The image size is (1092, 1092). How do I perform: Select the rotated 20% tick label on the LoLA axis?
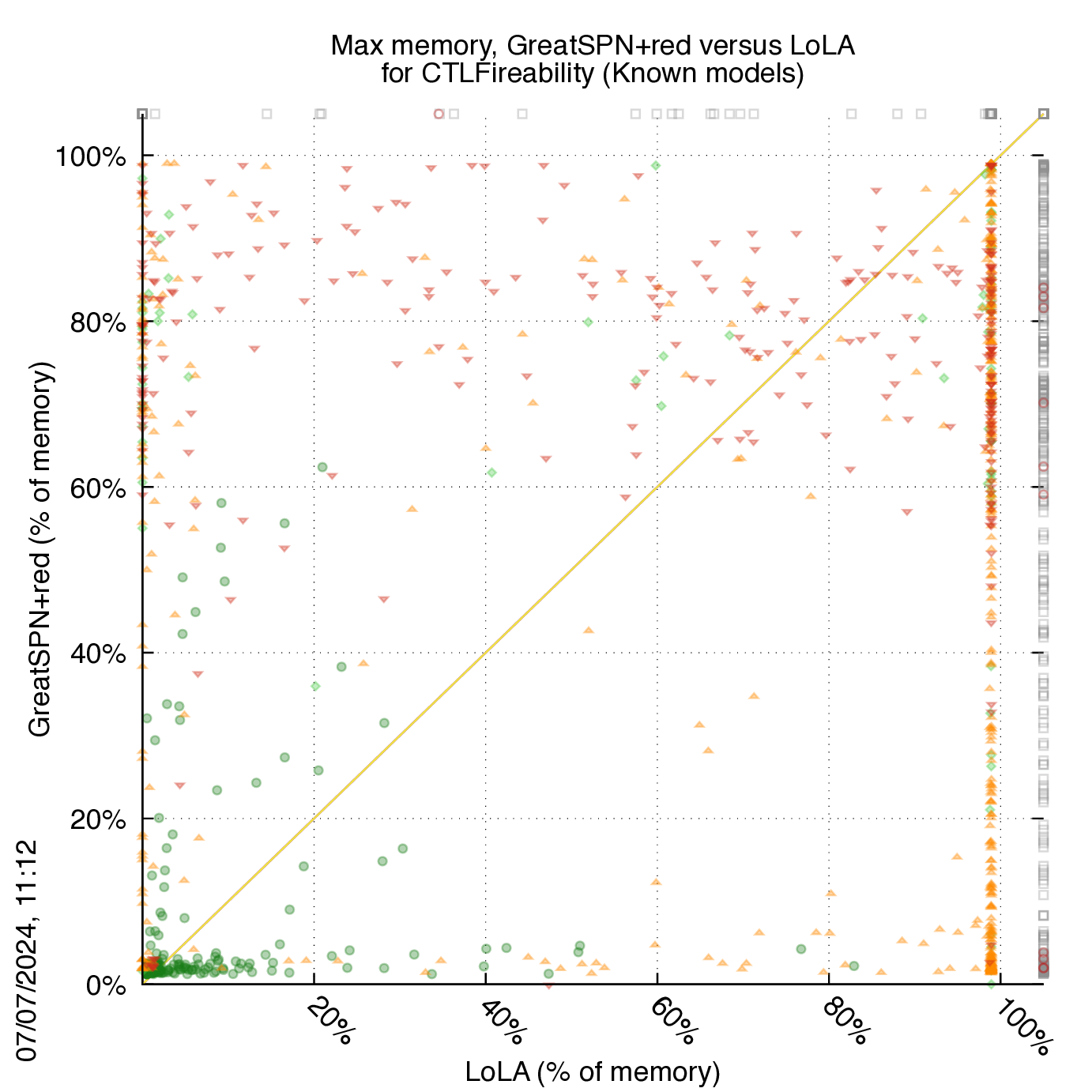329,1021
